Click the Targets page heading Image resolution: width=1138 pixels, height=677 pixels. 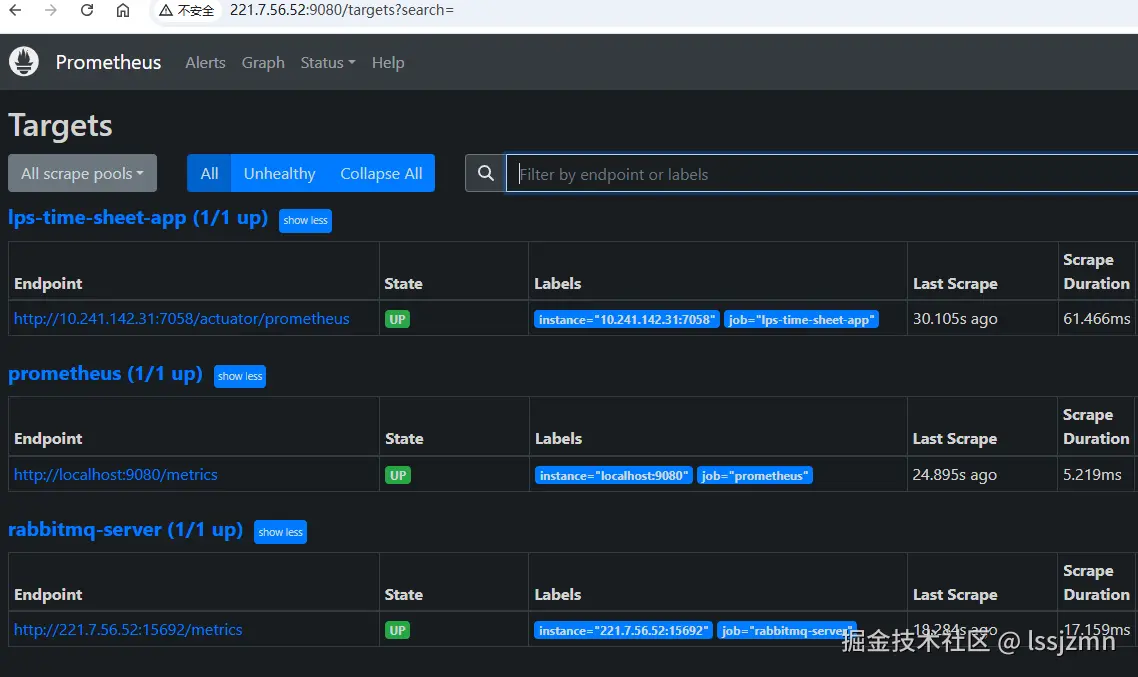60,126
